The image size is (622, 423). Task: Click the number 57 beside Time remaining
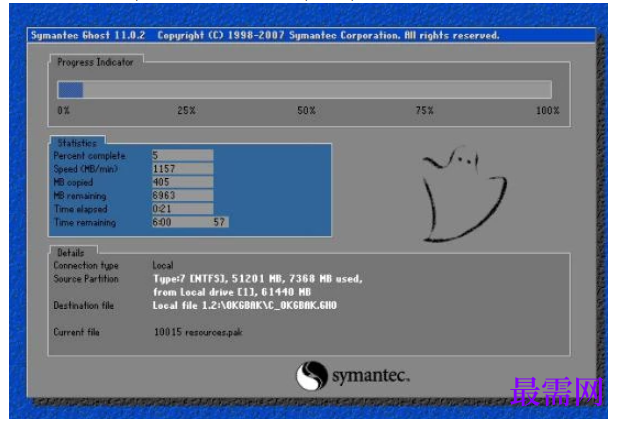pyautogui.click(x=219, y=222)
